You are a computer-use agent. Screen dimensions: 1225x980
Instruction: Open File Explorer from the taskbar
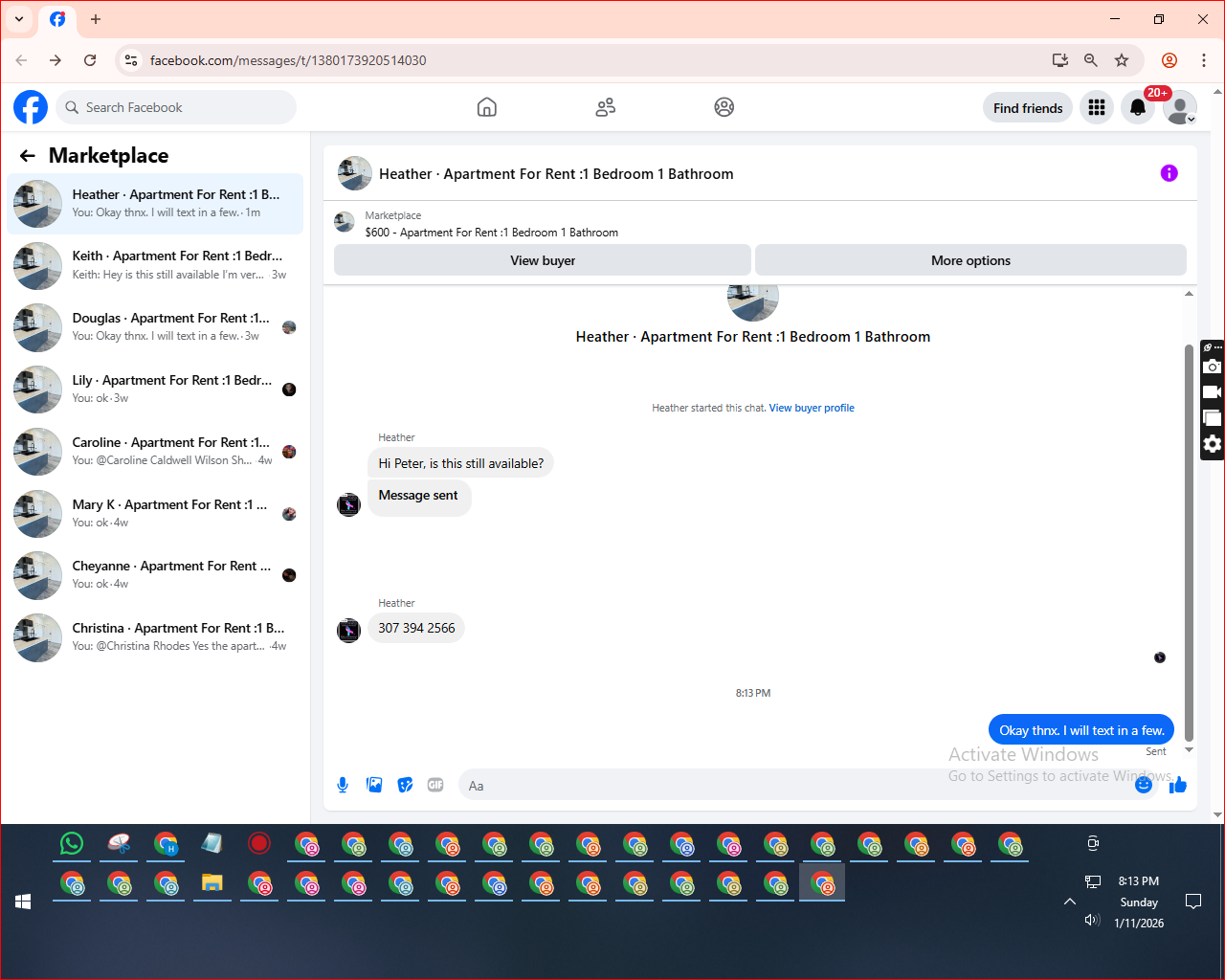212,883
